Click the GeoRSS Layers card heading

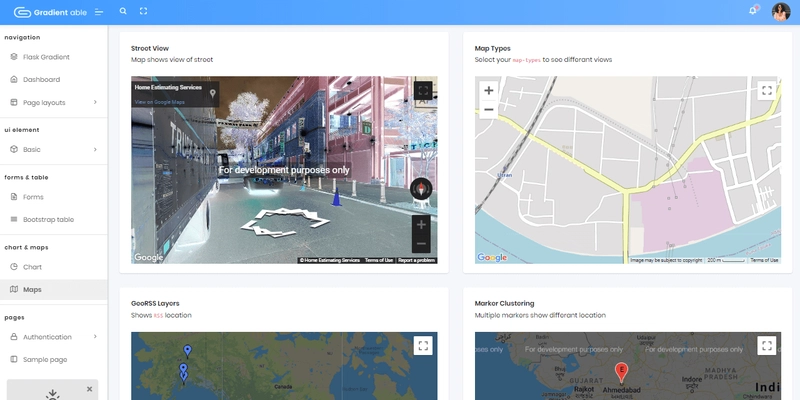click(155, 304)
